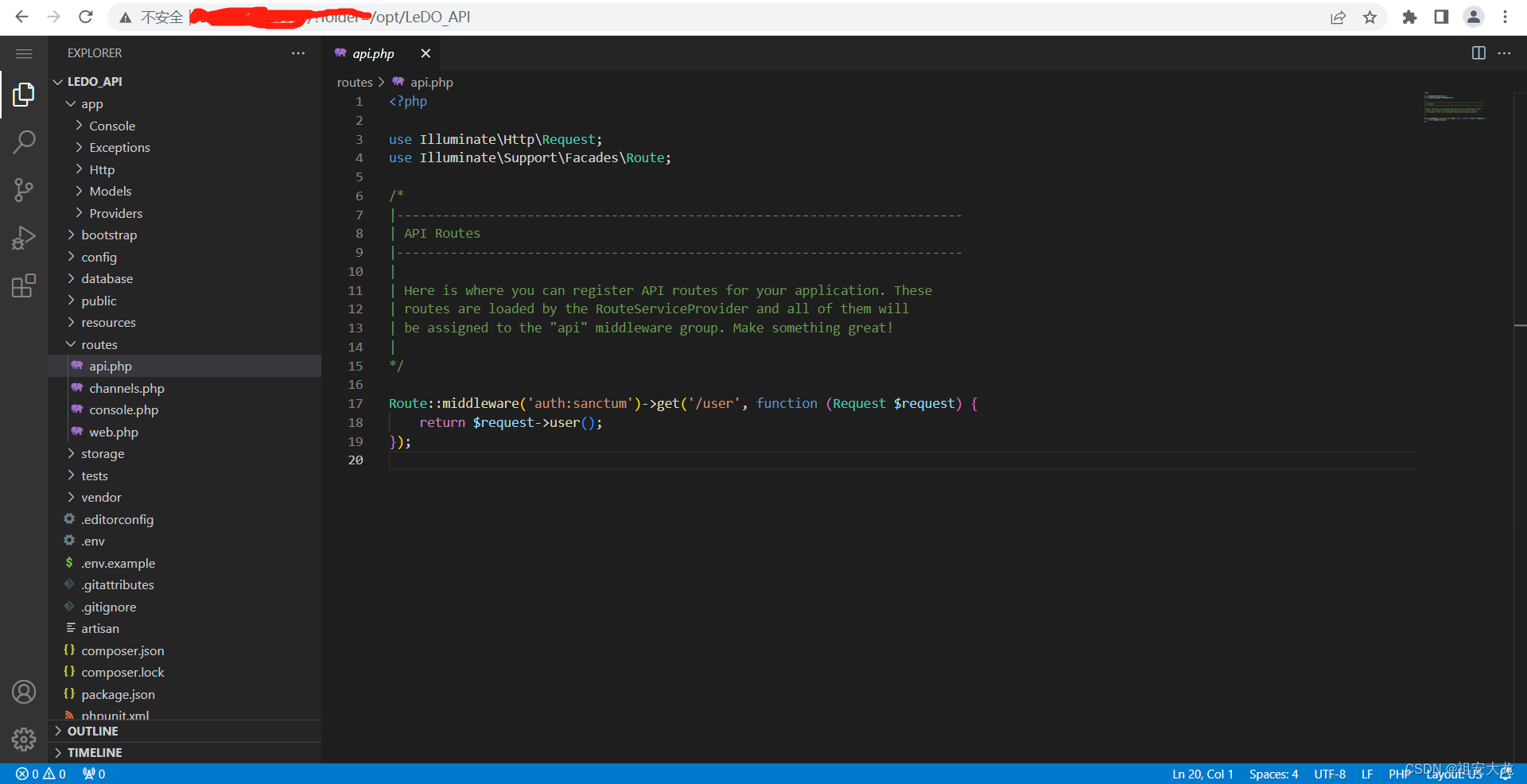This screenshot has height=784, width=1527.
Task: Go forward in browser history
Action: click(53, 17)
